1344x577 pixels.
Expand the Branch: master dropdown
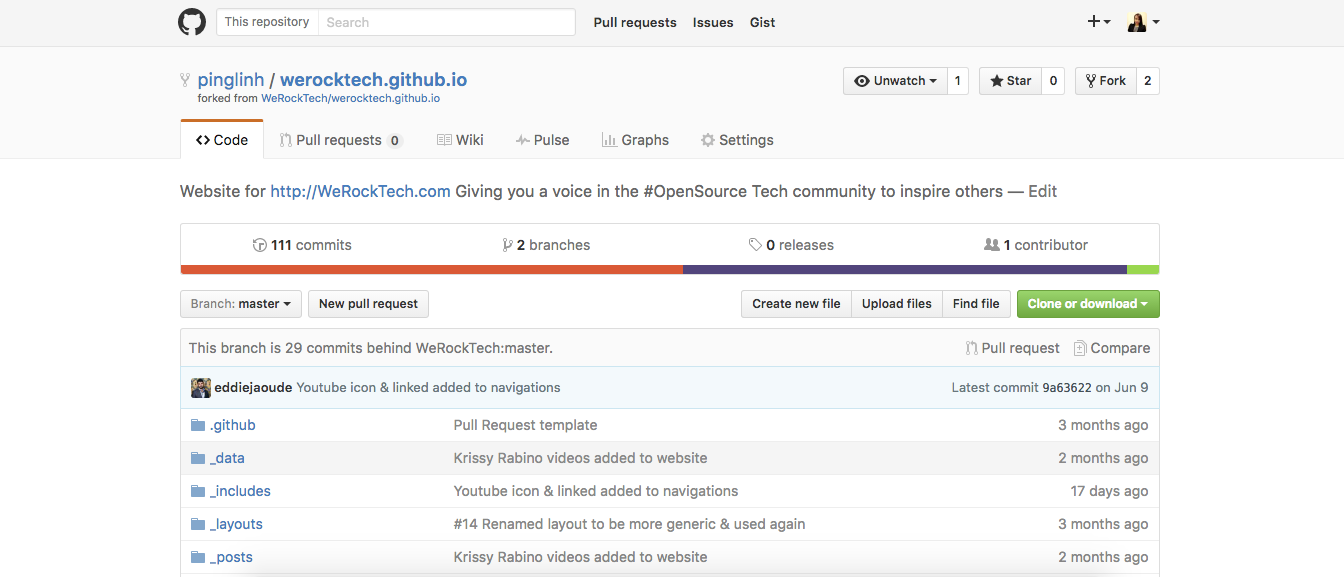(241, 304)
